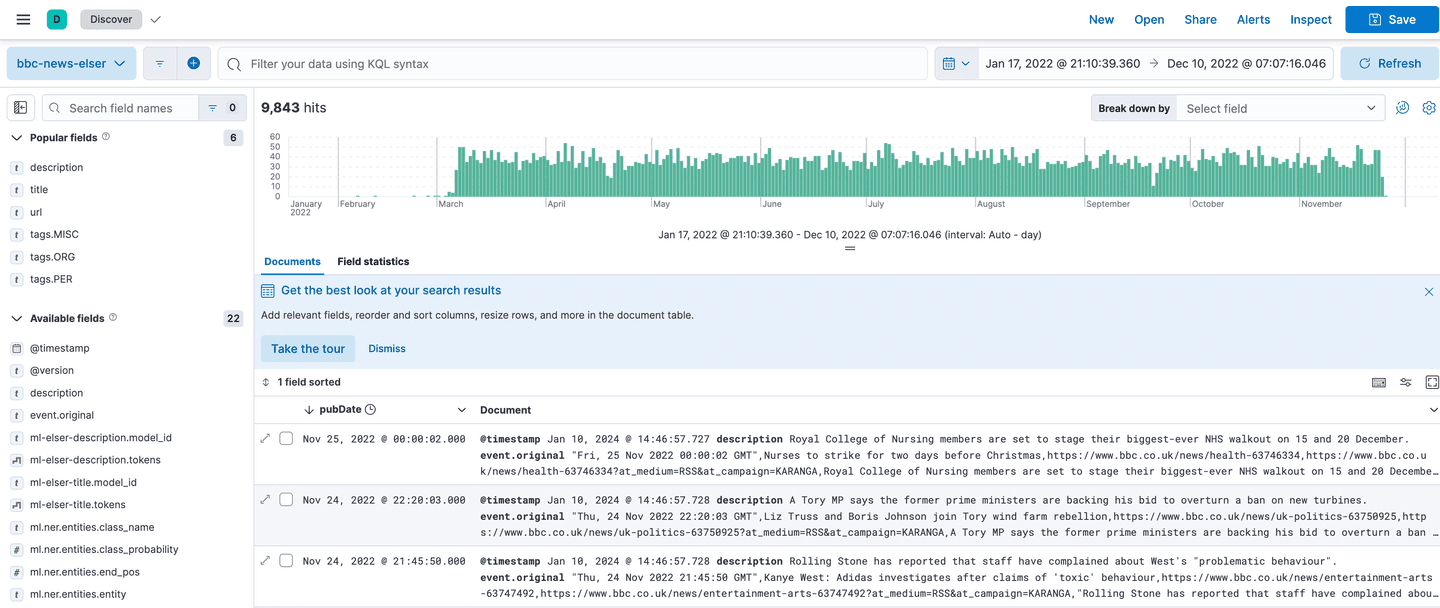Open the hamburger navigation menu
Image resolution: width=1440 pixels, height=608 pixels.
tap(23, 19)
